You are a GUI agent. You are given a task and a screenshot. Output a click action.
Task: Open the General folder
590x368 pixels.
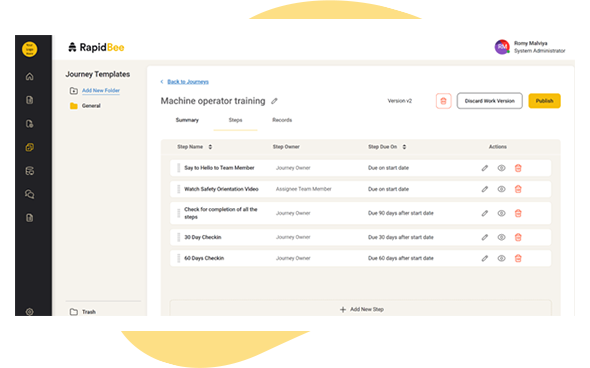tap(85, 106)
